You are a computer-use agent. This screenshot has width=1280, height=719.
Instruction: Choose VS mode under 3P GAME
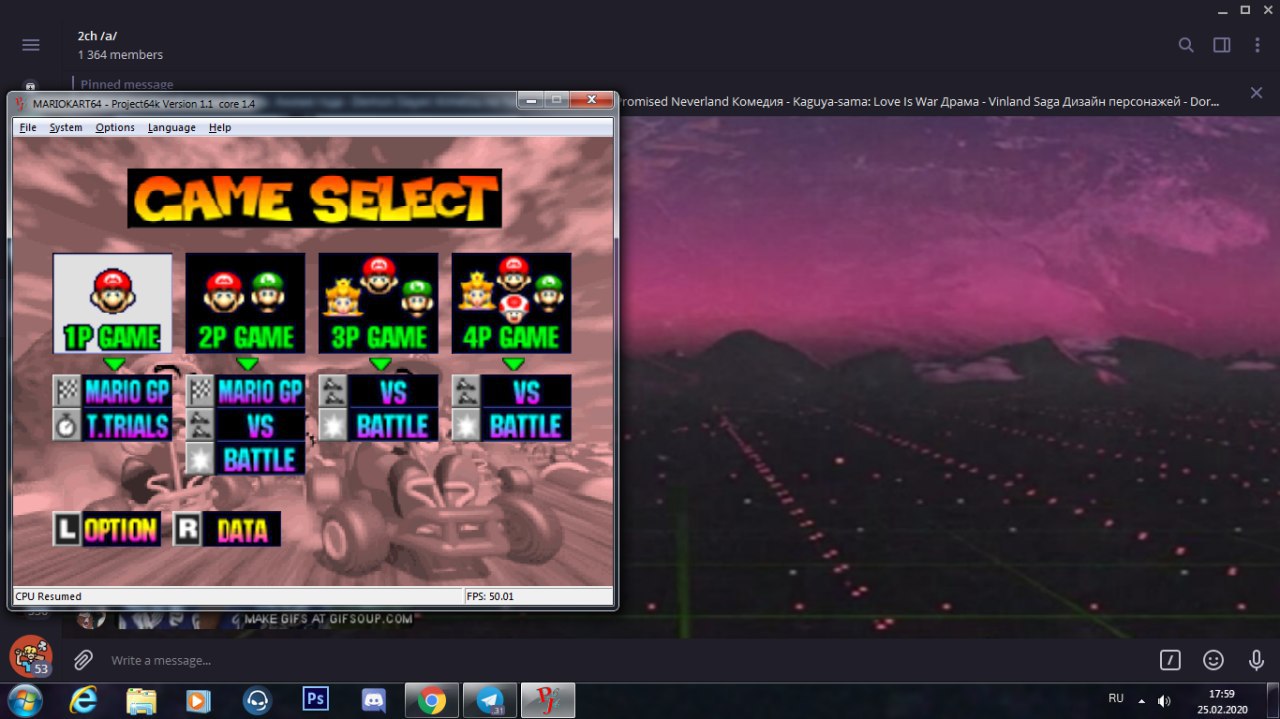[x=393, y=391]
